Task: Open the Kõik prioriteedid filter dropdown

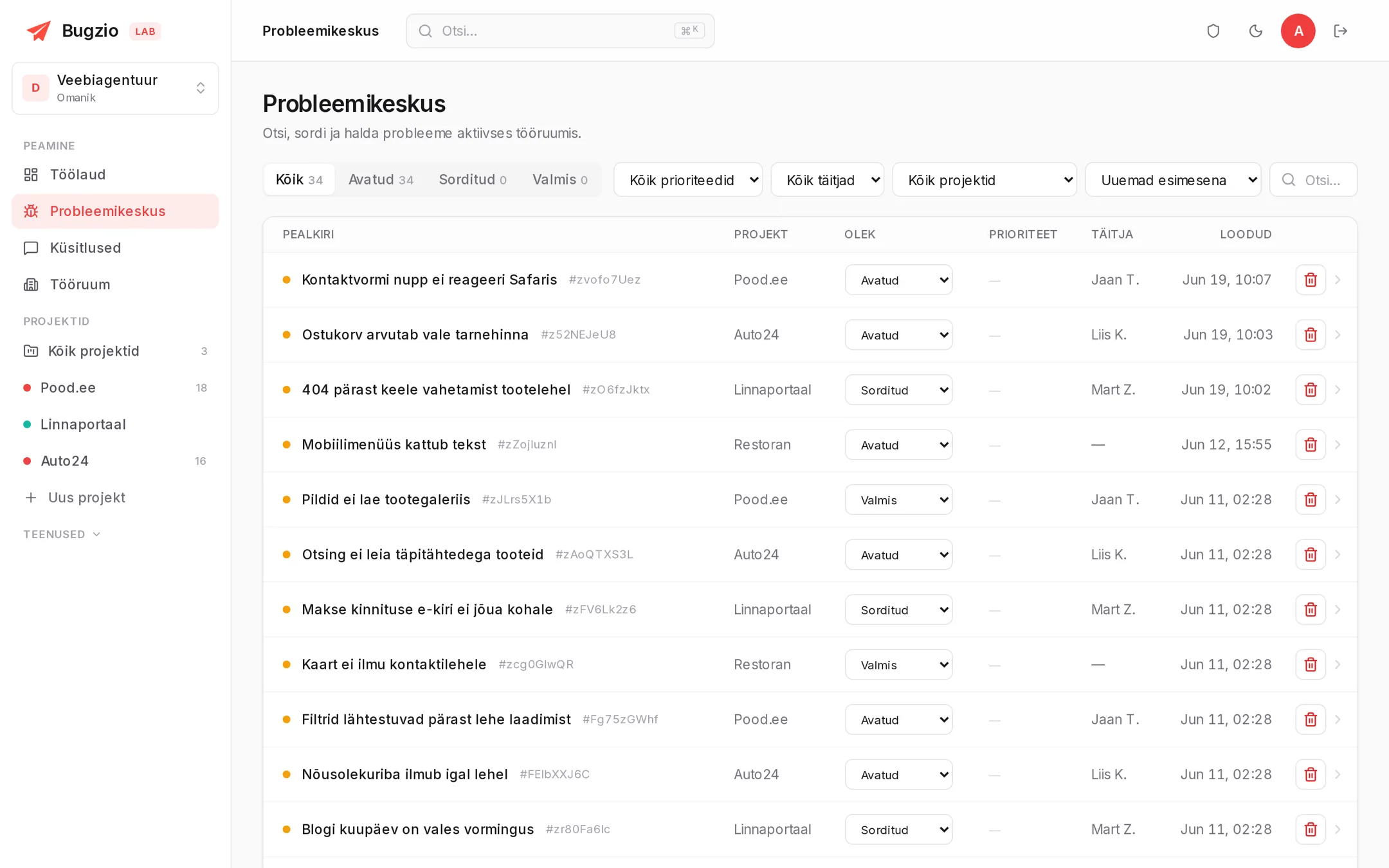Action: 688,180
